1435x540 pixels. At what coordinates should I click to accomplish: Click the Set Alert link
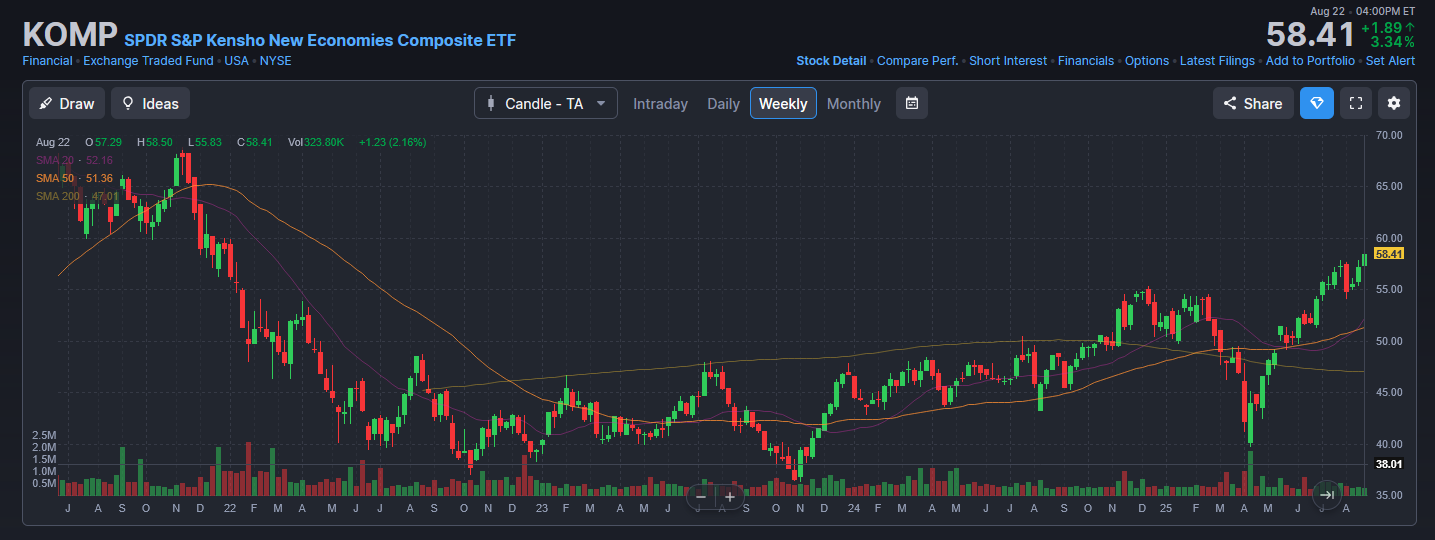[1390, 61]
